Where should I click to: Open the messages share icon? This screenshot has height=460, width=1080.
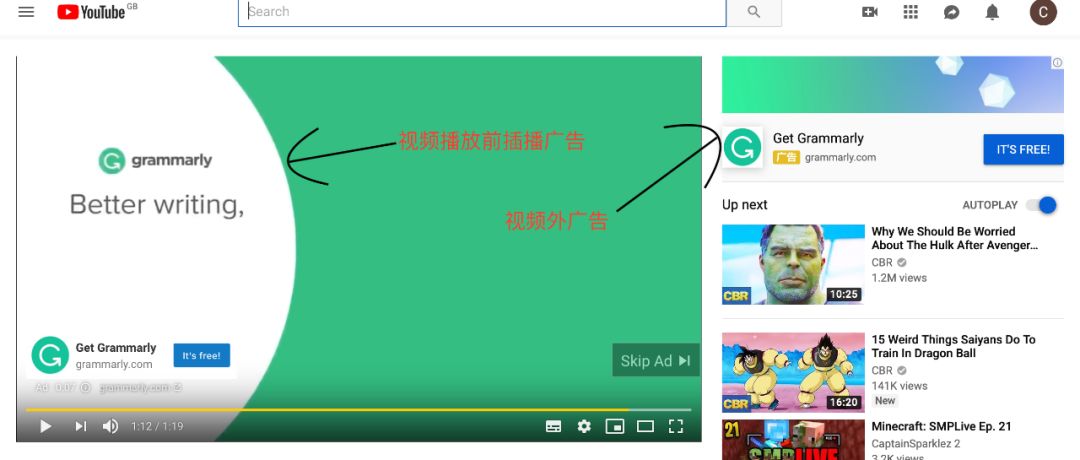click(951, 12)
